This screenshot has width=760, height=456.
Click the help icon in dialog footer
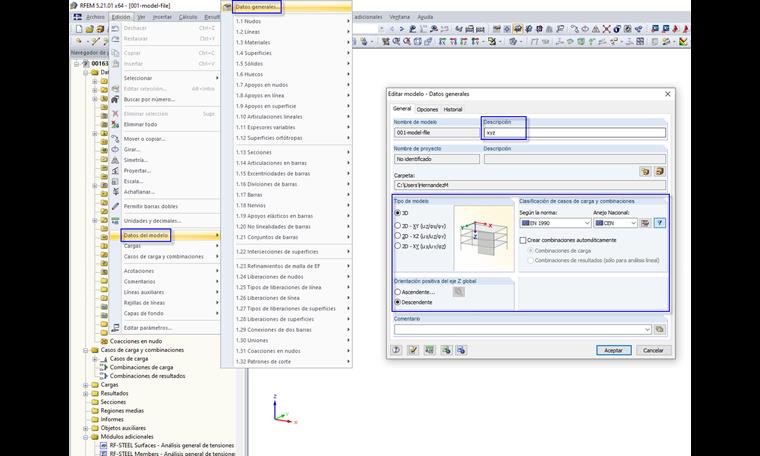[x=396, y=350]
